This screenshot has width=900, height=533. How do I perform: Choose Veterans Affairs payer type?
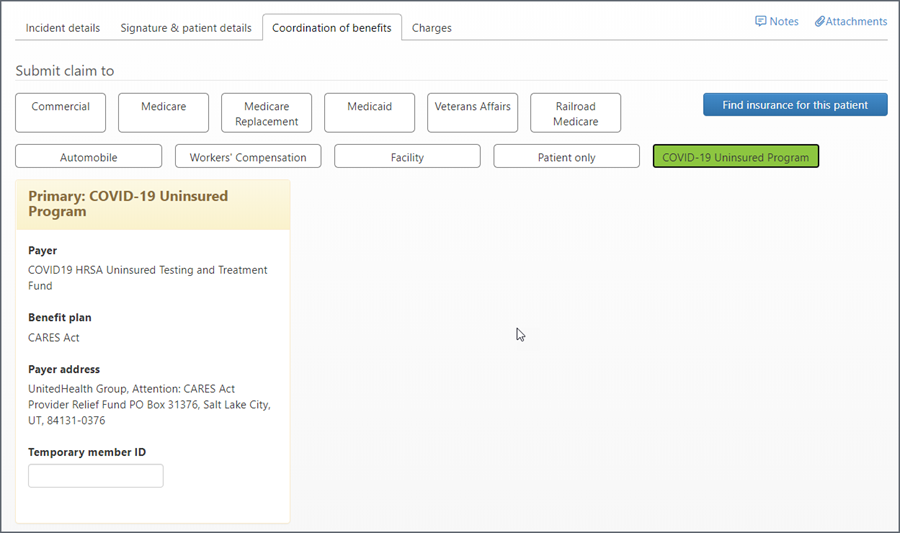tap(472, 113)
